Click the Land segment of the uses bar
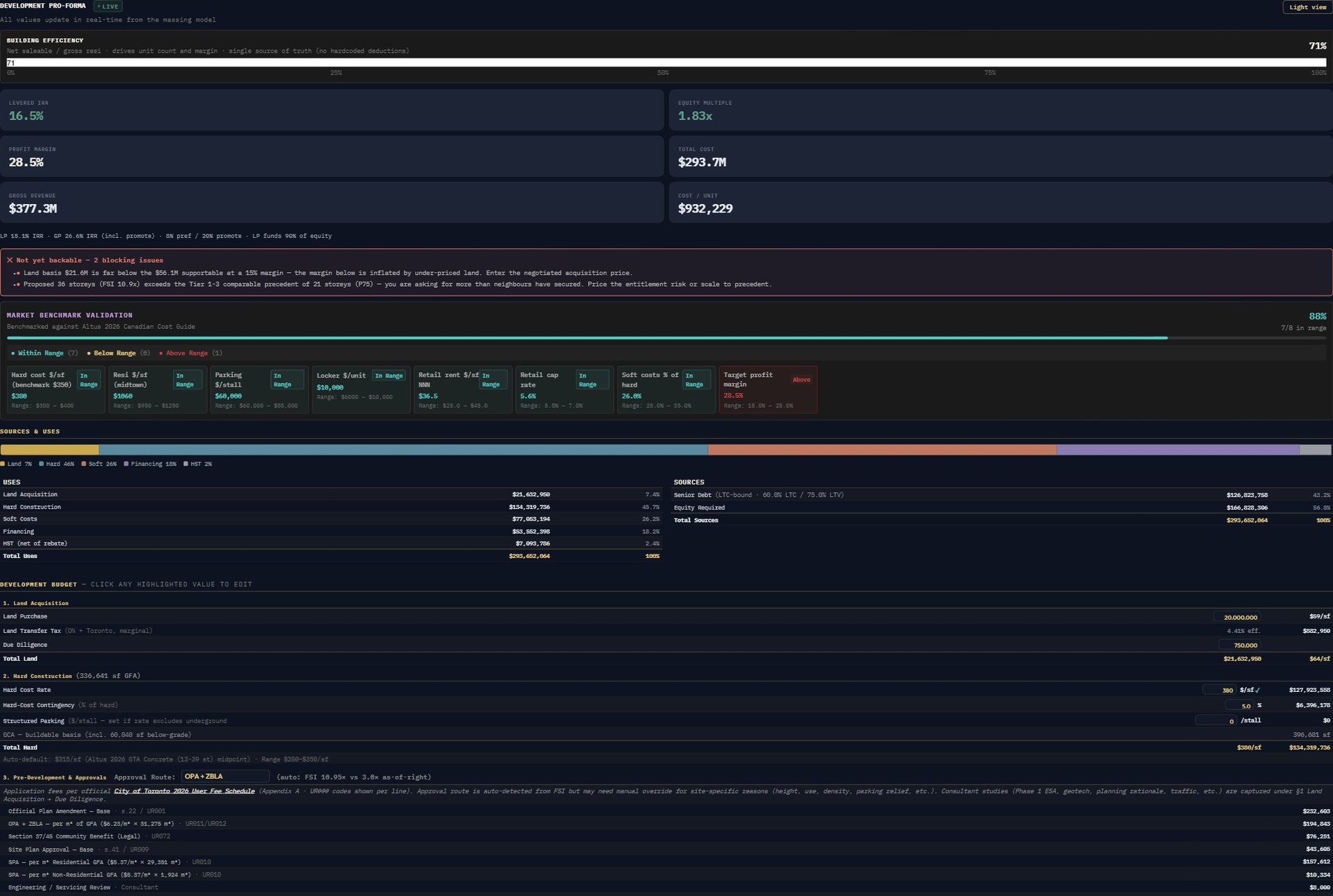The width and height of the screenshot is (1333, 896). tap(49, 450)
